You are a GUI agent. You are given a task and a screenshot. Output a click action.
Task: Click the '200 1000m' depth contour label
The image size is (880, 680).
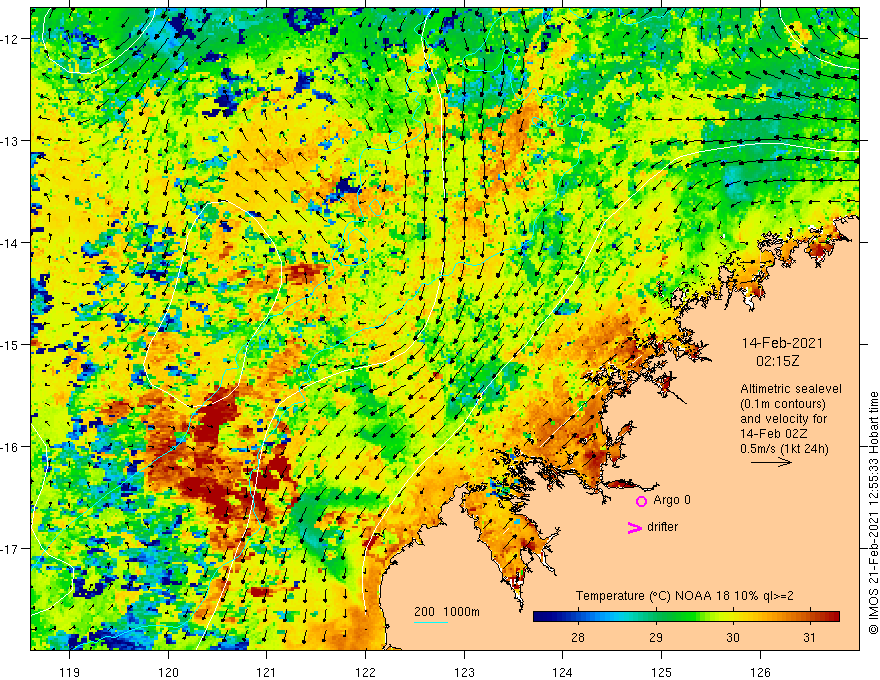447,612
